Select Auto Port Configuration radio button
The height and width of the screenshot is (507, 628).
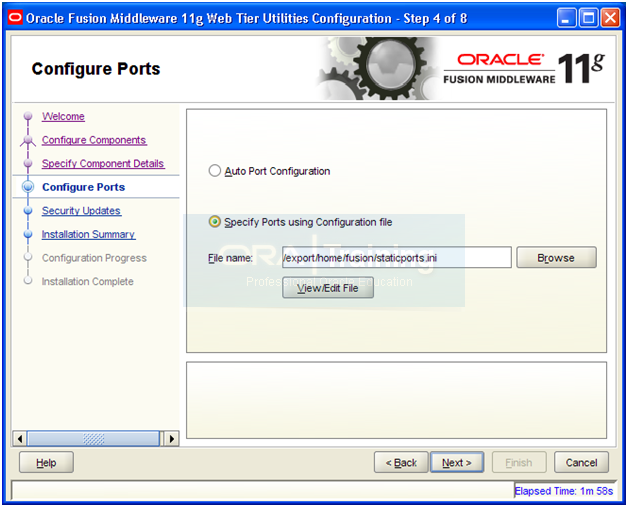215,171
